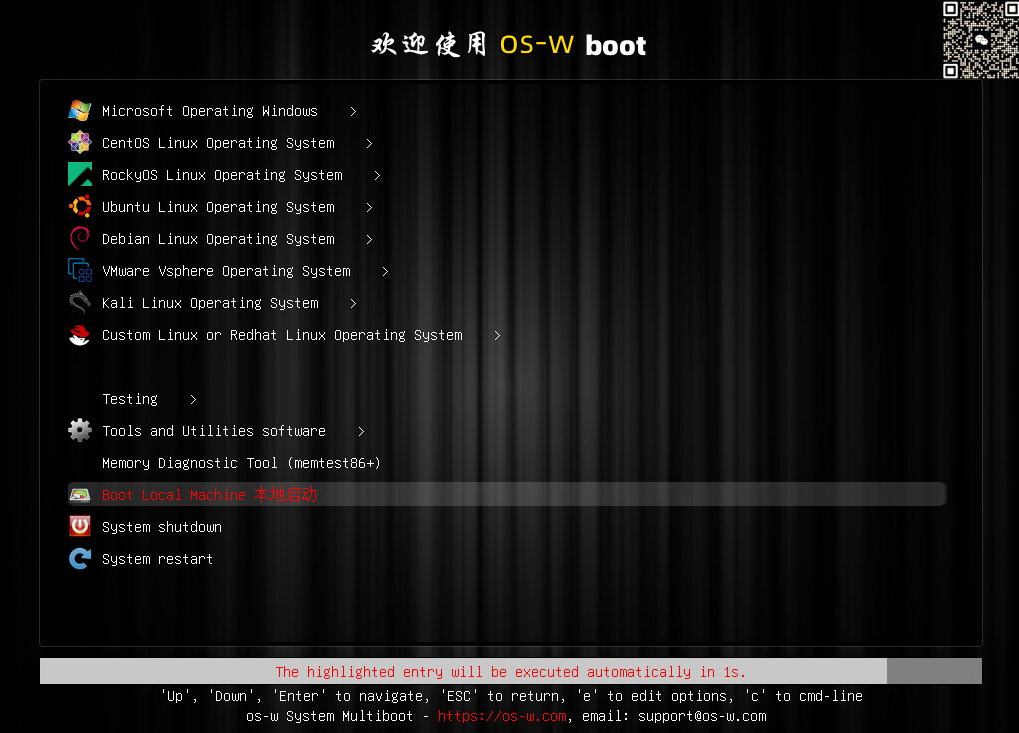Select Boot Local Machine entry

(507, 495)
